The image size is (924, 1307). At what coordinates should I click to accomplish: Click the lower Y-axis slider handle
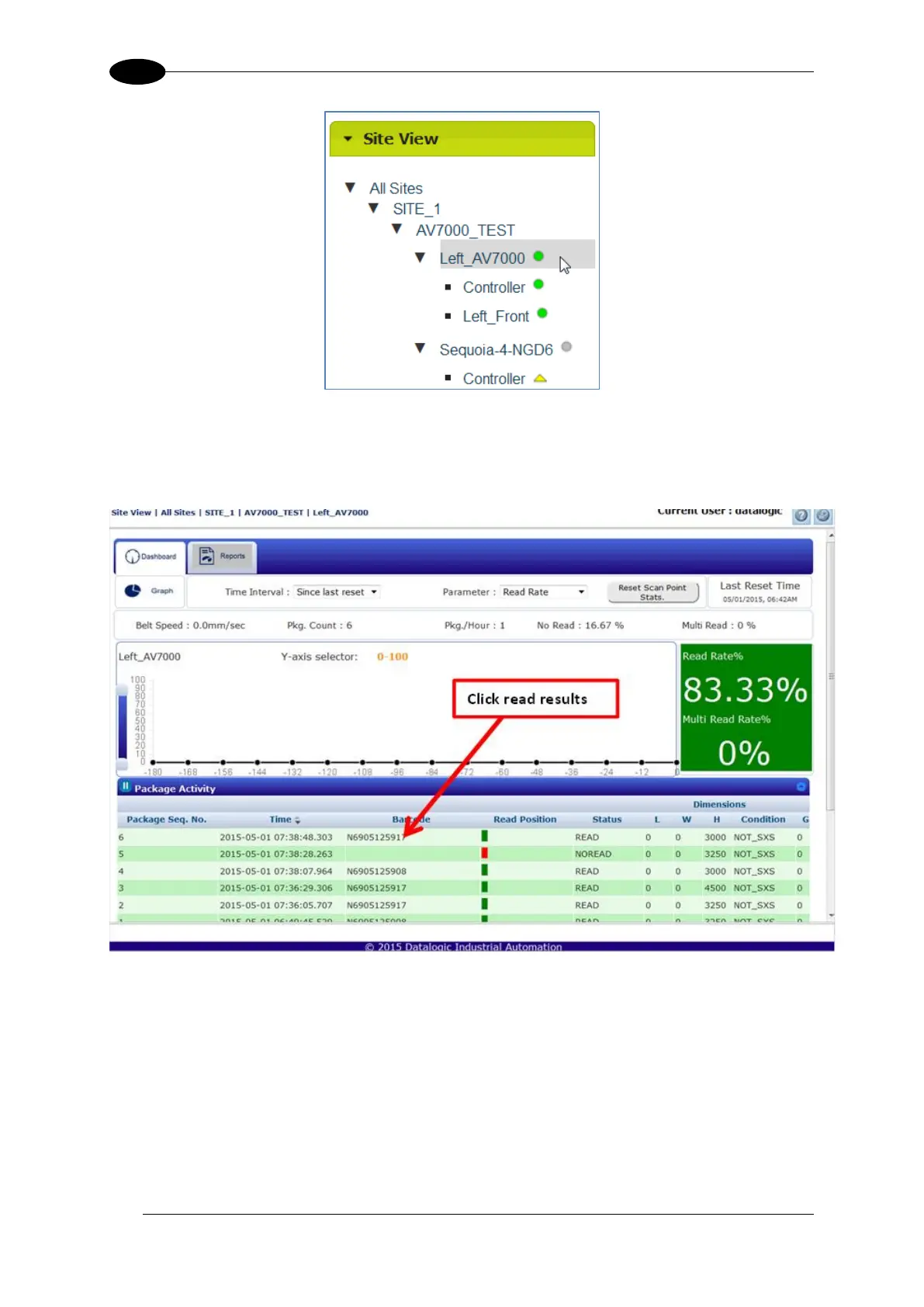point(122,764)
